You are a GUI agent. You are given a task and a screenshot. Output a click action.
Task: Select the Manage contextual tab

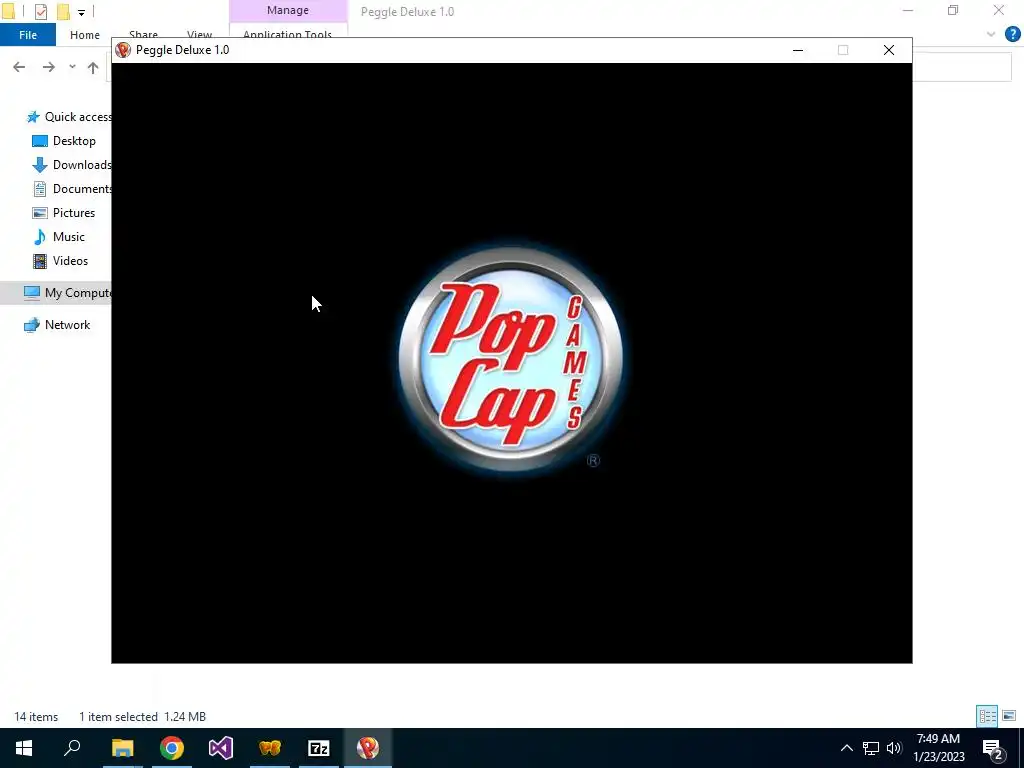tap(288, 10)
